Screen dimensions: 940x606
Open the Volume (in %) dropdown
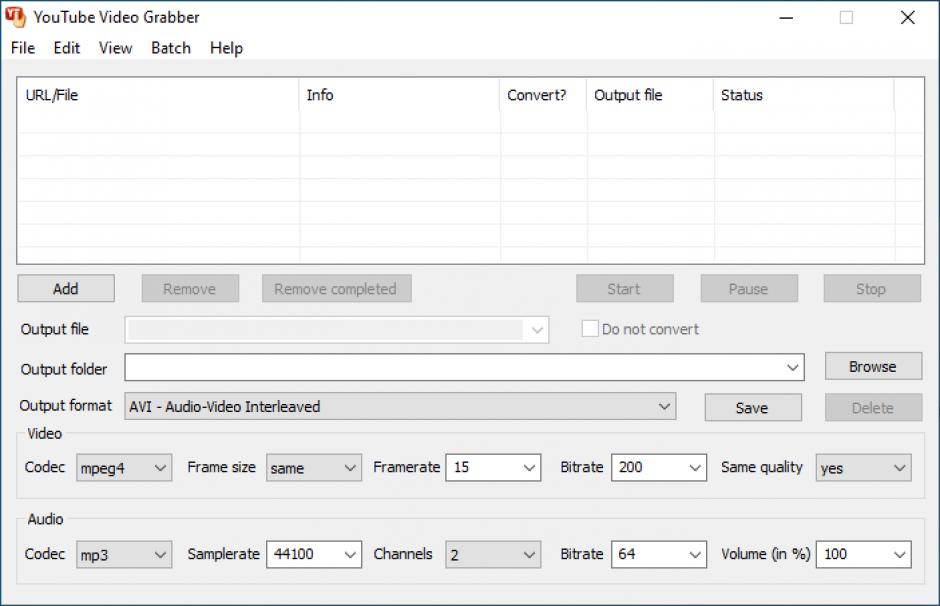point(863,554)
